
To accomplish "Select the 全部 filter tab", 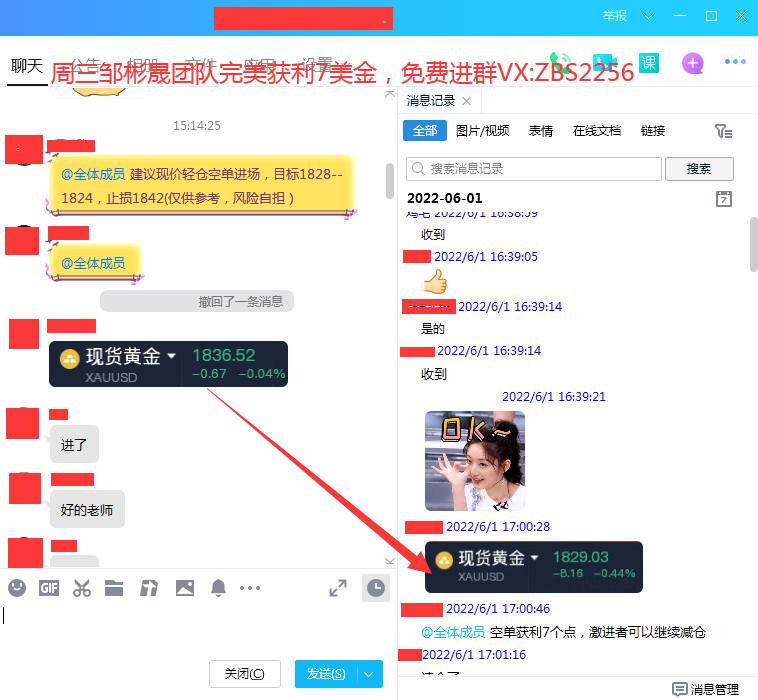I will pyautogui.click(x=425, y=131).
